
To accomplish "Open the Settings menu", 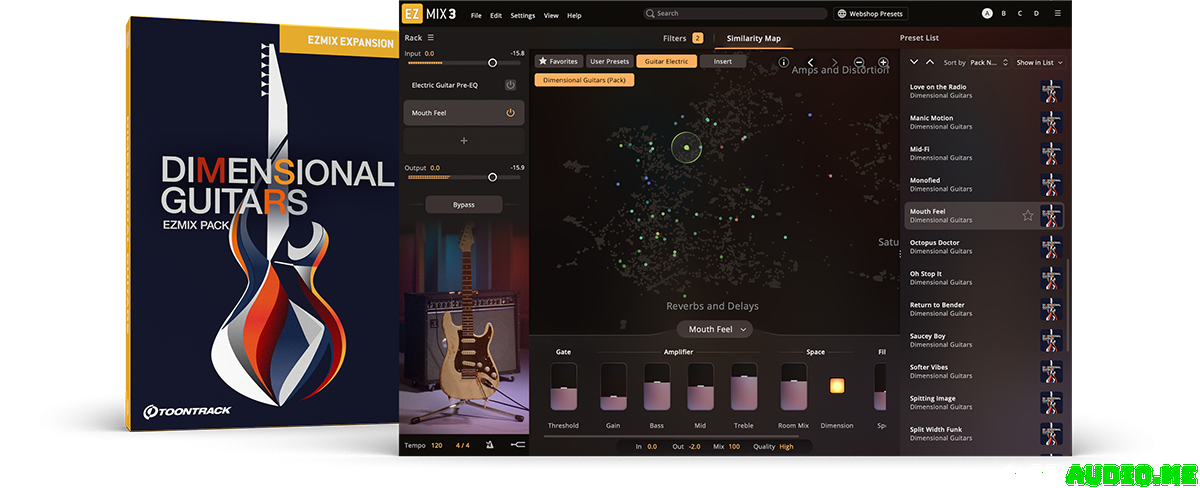I will click(x=522, y=16).
